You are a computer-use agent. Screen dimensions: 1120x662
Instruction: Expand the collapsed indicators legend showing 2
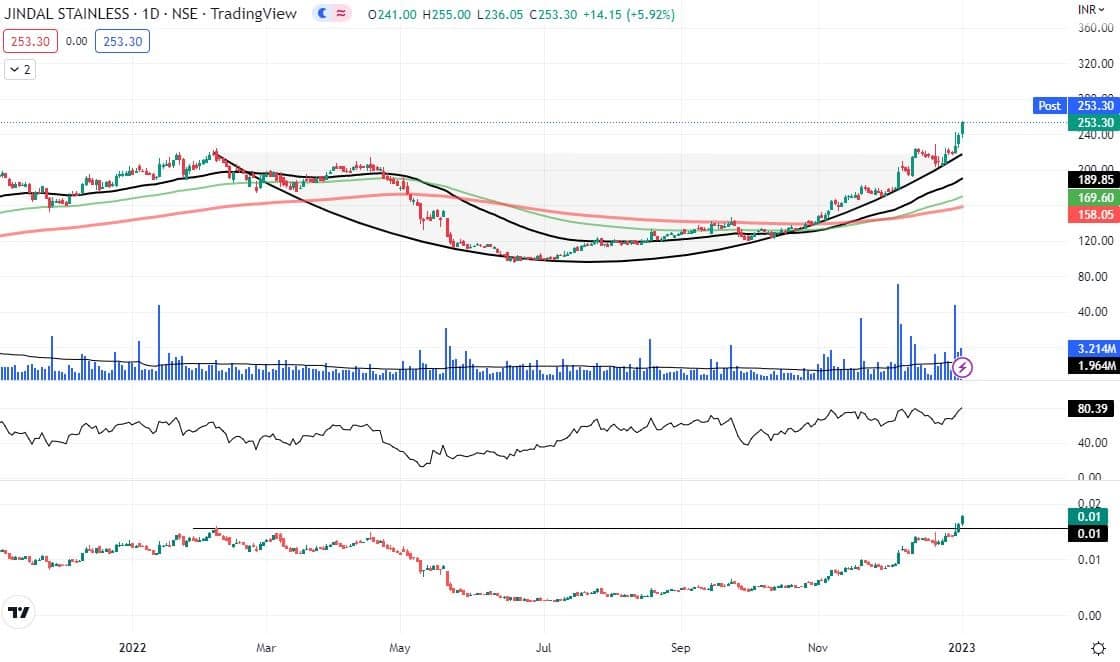(19, 69)
